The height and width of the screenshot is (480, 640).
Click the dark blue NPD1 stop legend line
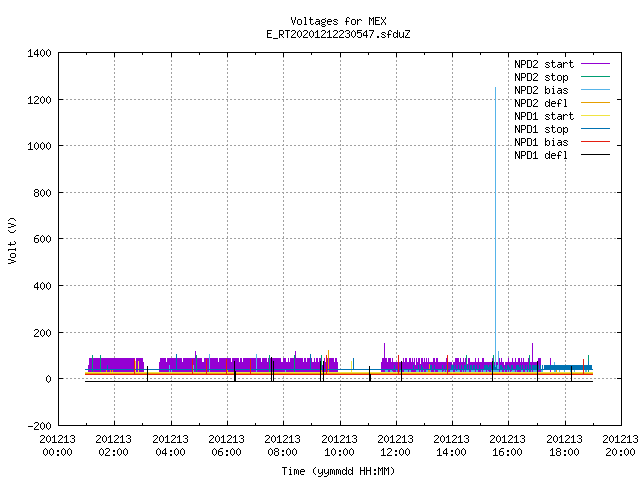click(596, 129)
